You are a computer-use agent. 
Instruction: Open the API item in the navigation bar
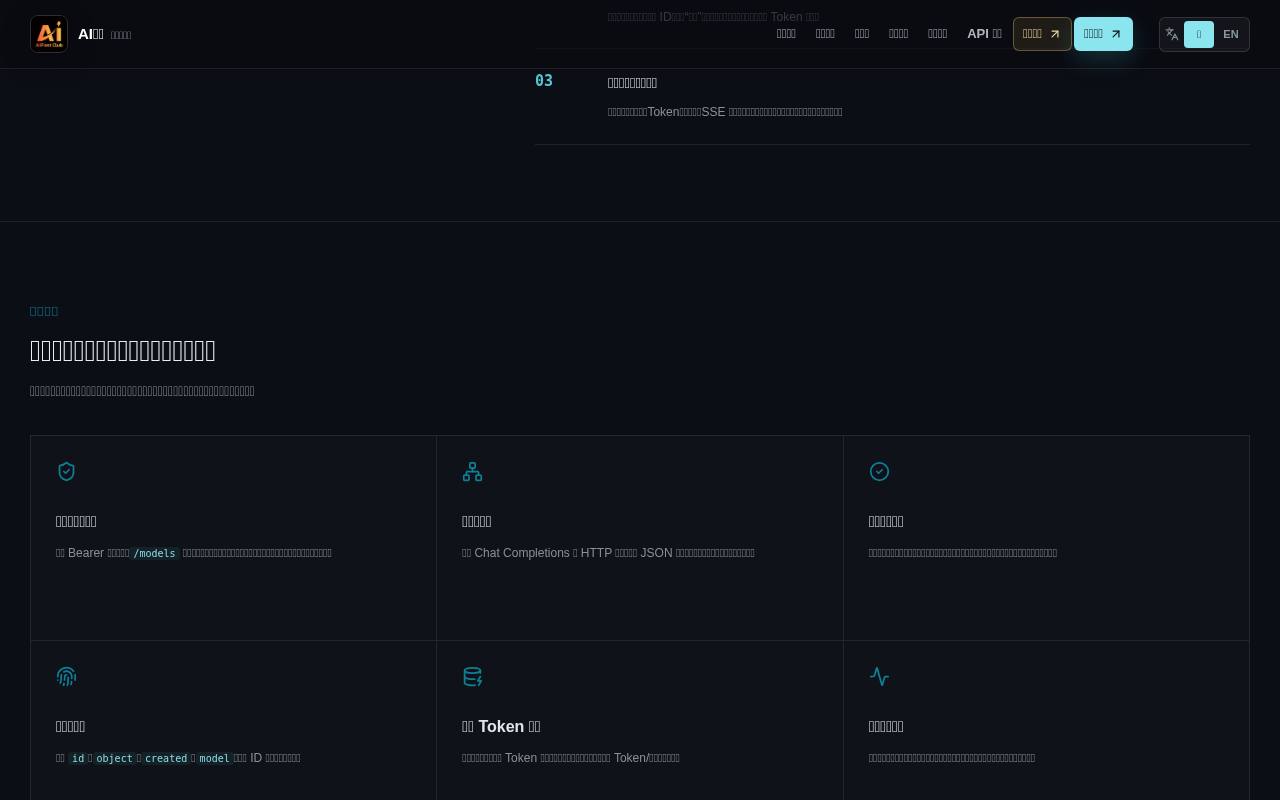coord(984,34)
